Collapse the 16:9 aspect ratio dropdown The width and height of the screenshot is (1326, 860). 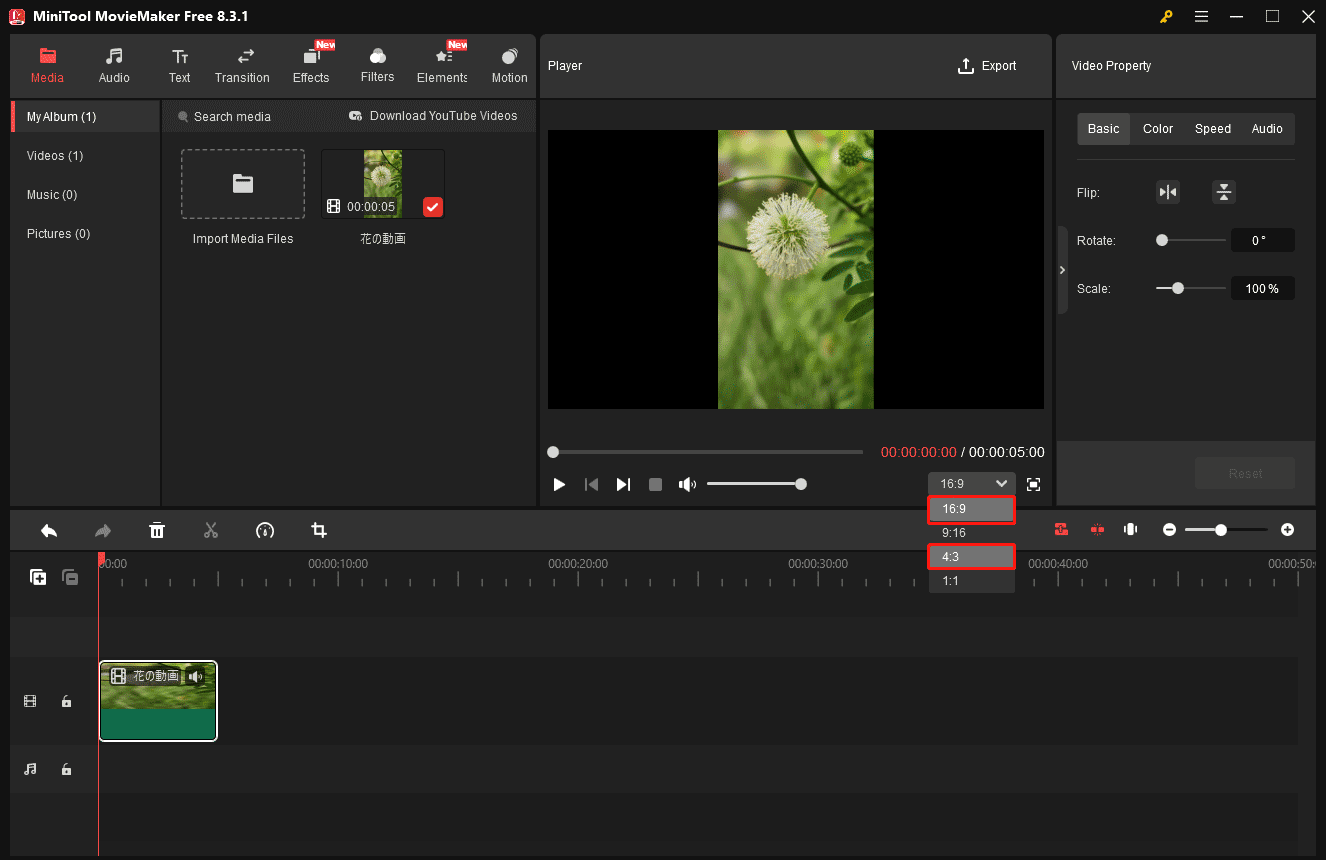point(971,484)
